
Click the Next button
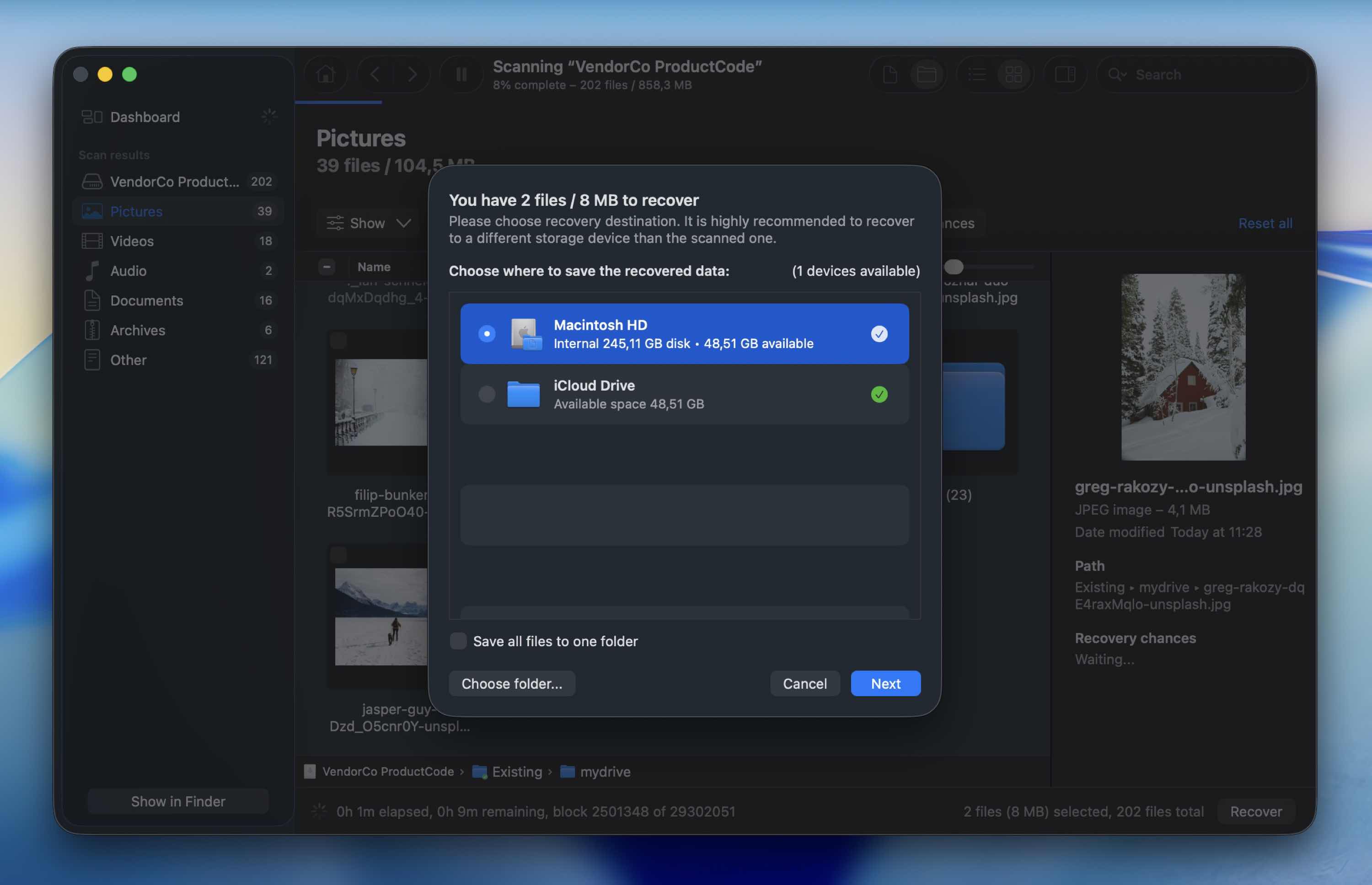(x=885, y=683)
